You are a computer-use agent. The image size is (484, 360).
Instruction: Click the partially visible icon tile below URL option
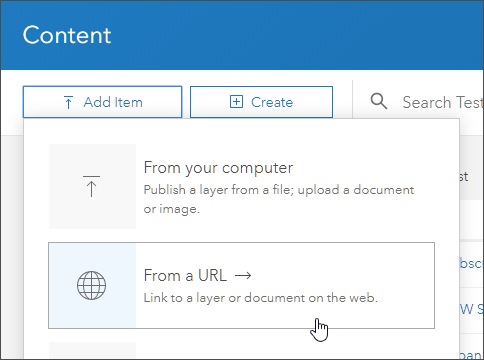92,351
